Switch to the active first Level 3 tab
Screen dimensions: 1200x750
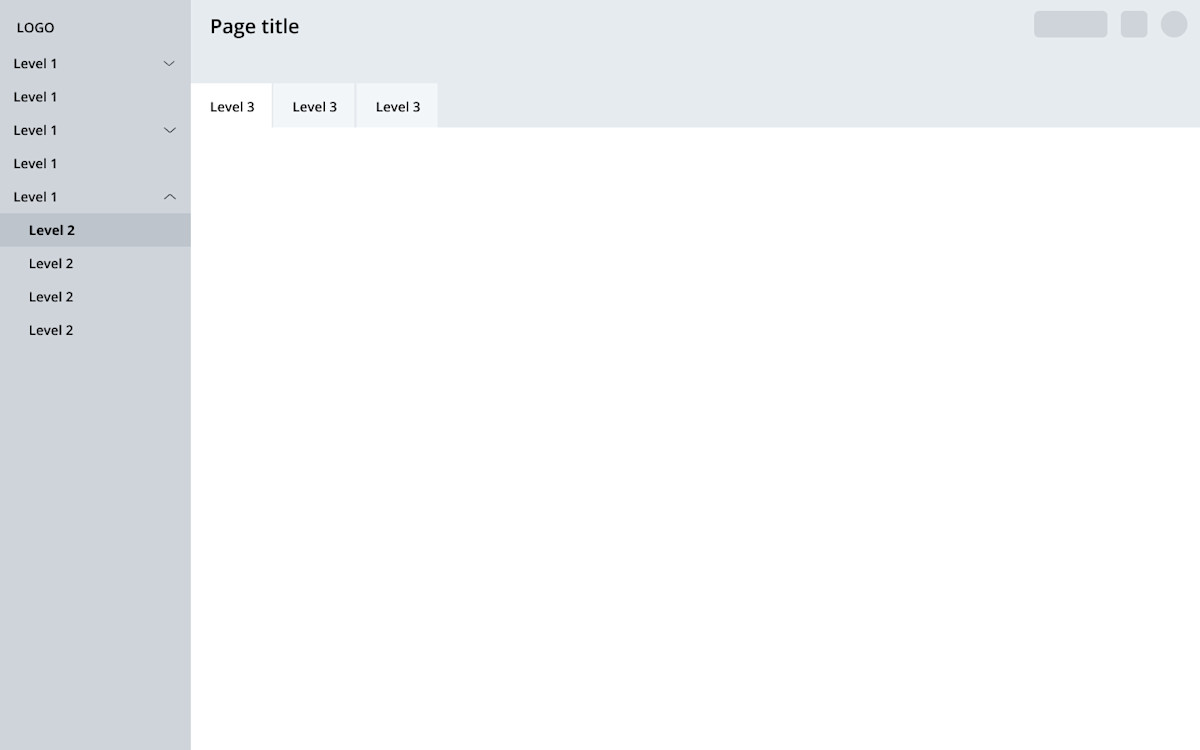(232, 107)
